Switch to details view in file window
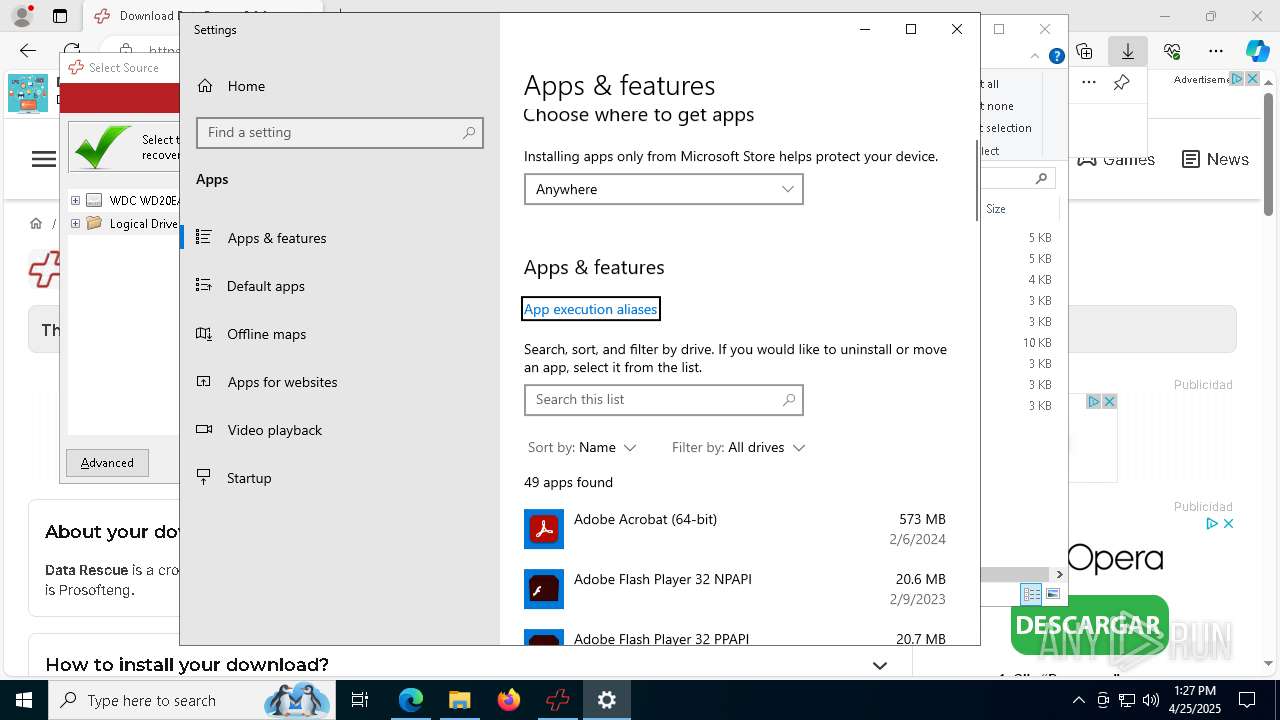 1031,594
